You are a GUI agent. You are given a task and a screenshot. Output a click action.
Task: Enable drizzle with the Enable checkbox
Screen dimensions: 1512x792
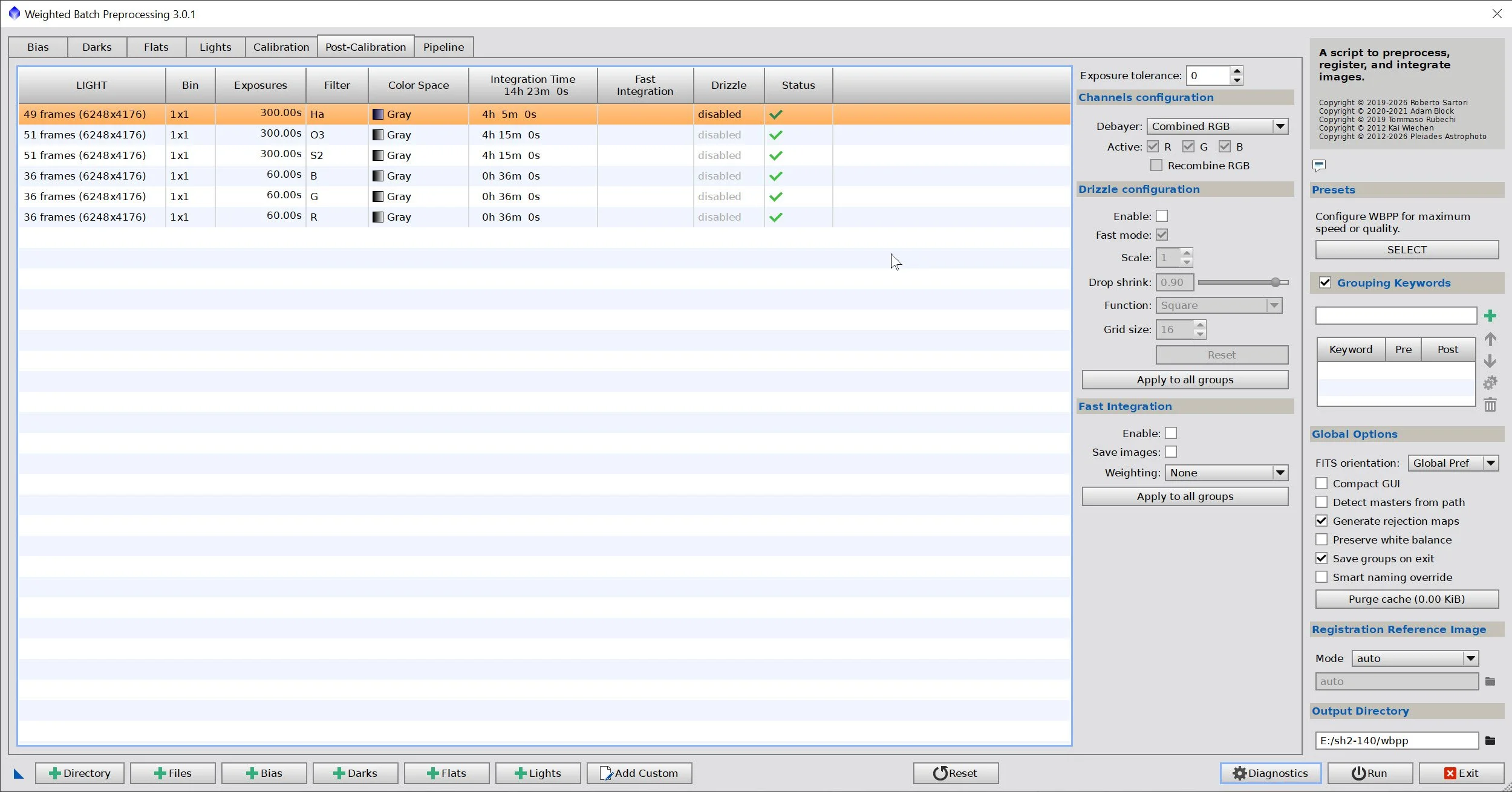pyautogui.click(x=1162, y=216)
